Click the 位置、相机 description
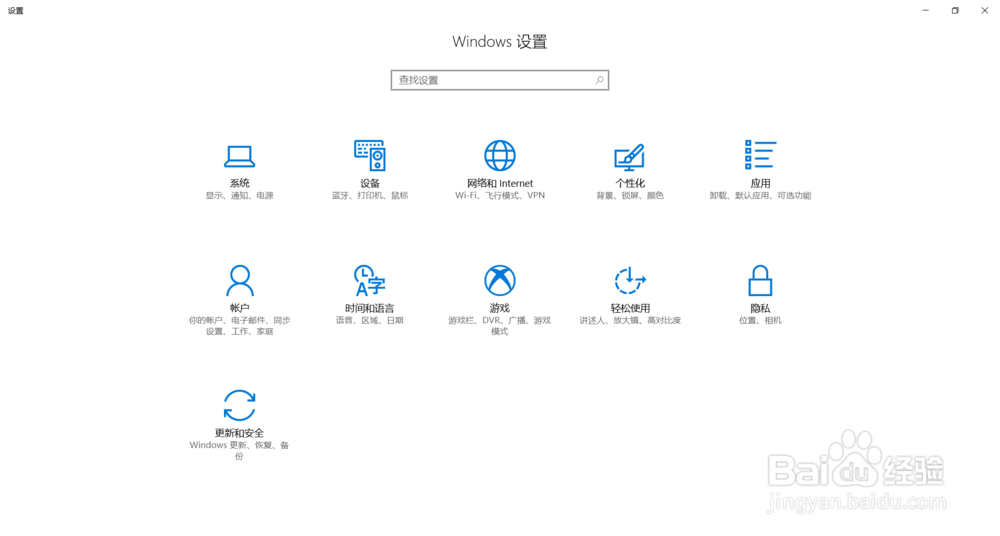This screenshot has width=1000, height=536. click(x=760, y=320)
